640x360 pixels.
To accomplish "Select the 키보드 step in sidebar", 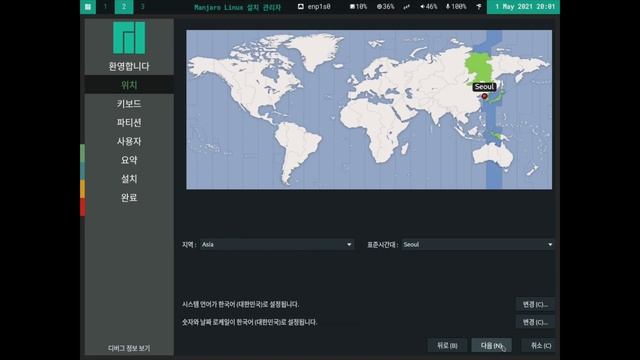I will click(x=129, y=104).
